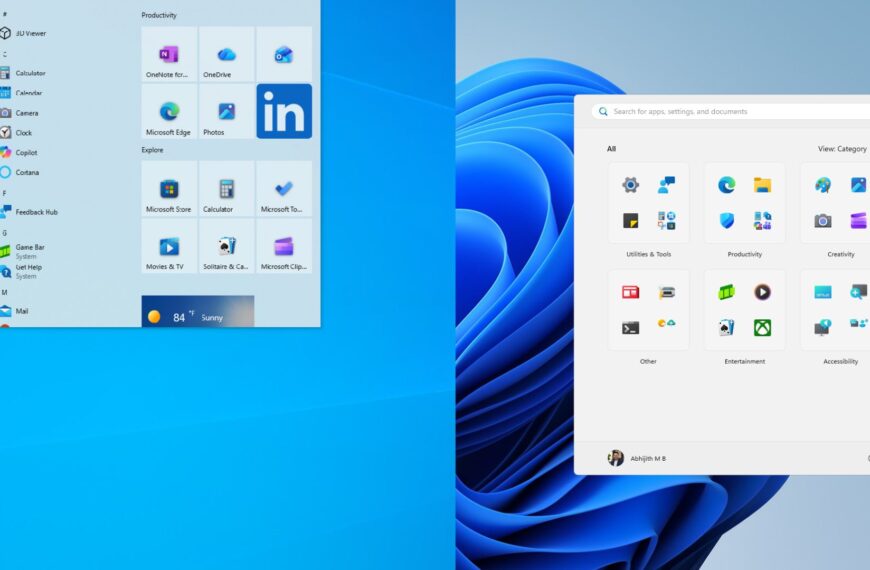This screenshot has height=570, width=870.
Task: Launch Microsoft Edge tile
Action: tap(169, 111)
